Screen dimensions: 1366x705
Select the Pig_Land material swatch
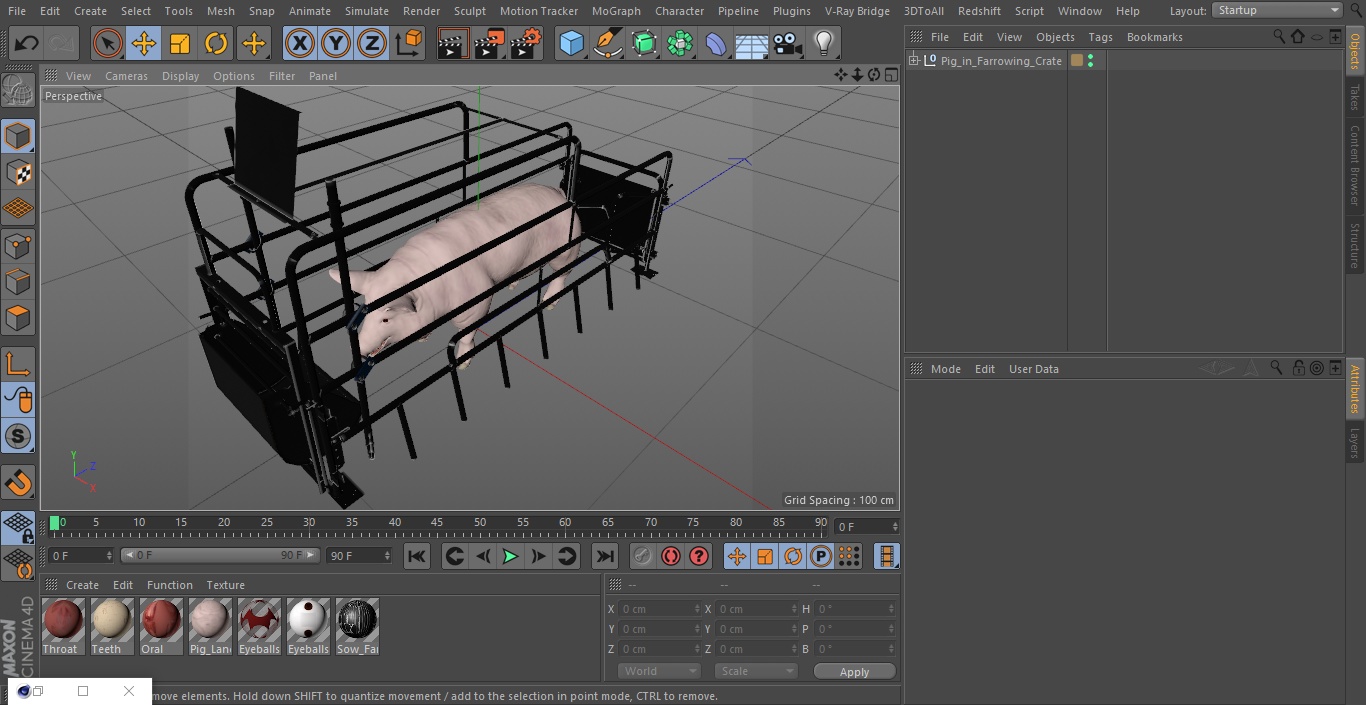point(210,627)
